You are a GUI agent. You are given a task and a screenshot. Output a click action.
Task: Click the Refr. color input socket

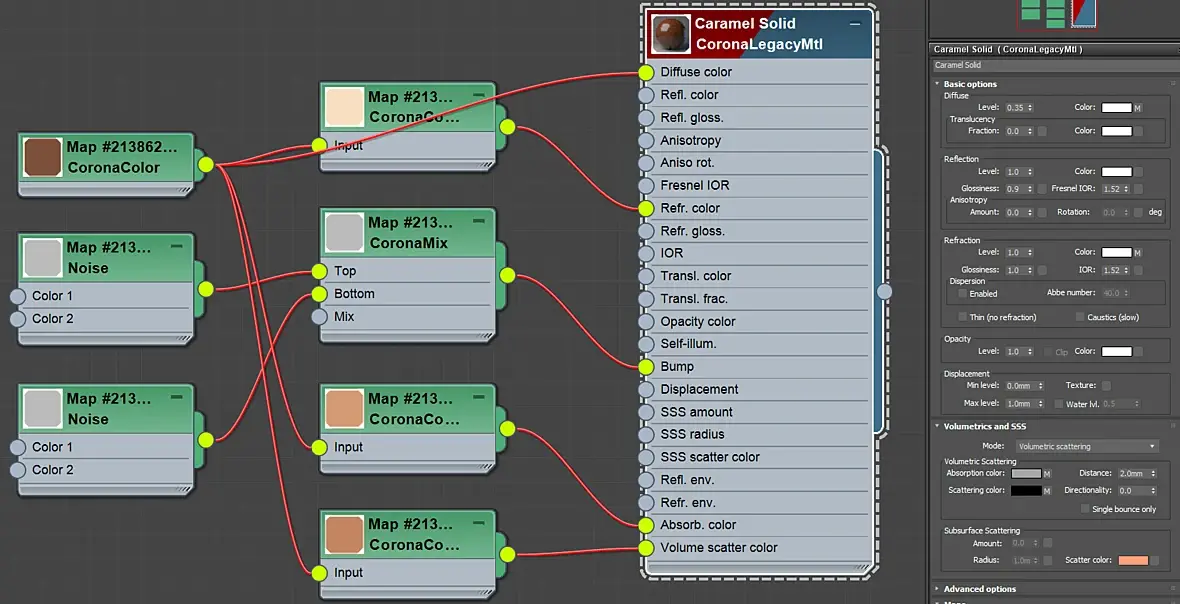coord(646,208)
